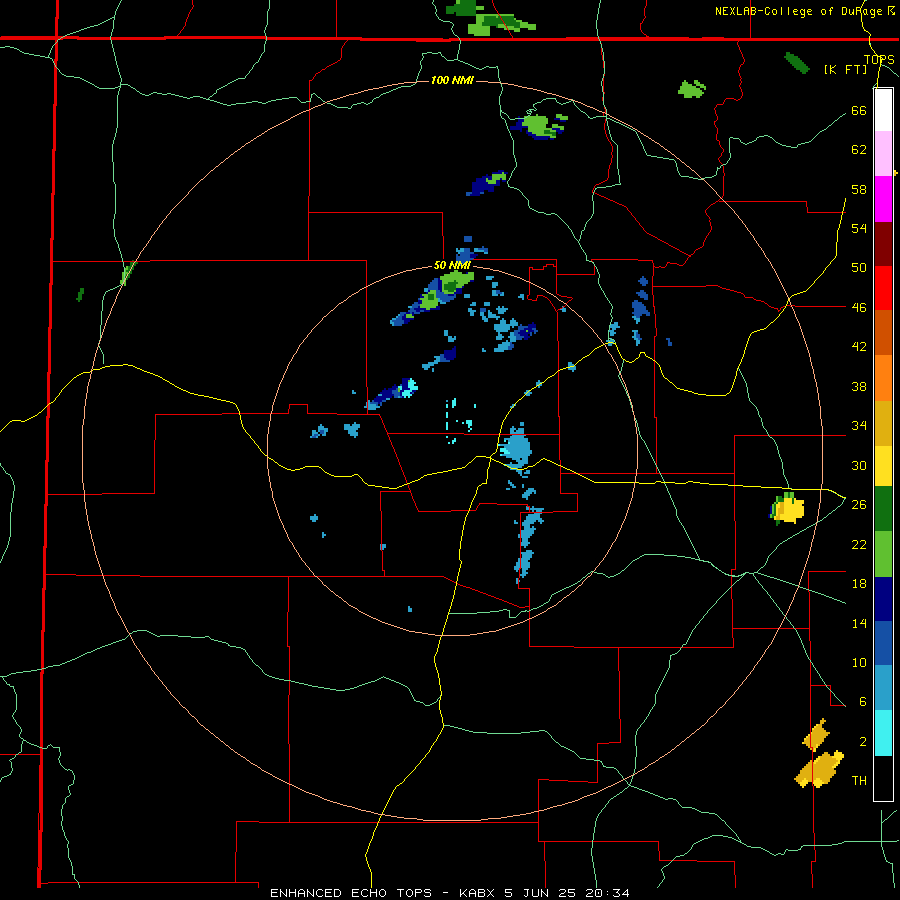900x900 pixels.
Task: Pick the medium blue swatch near 10
Action: coord(883,643)
